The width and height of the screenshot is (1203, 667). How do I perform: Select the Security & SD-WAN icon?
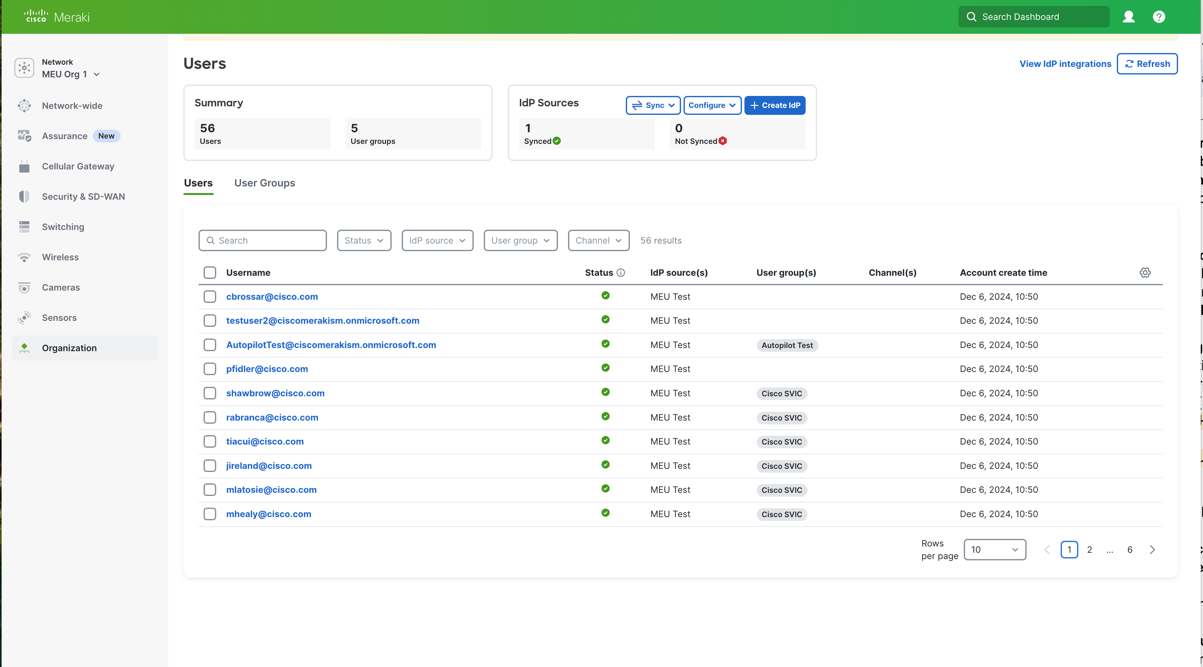[x=22, y=196]
